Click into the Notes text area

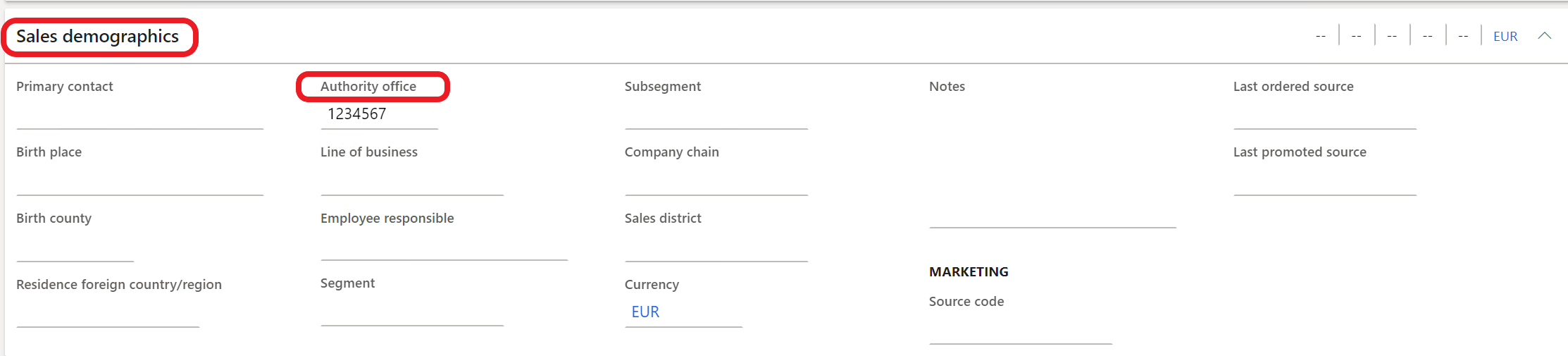(x=1052, y=162)
